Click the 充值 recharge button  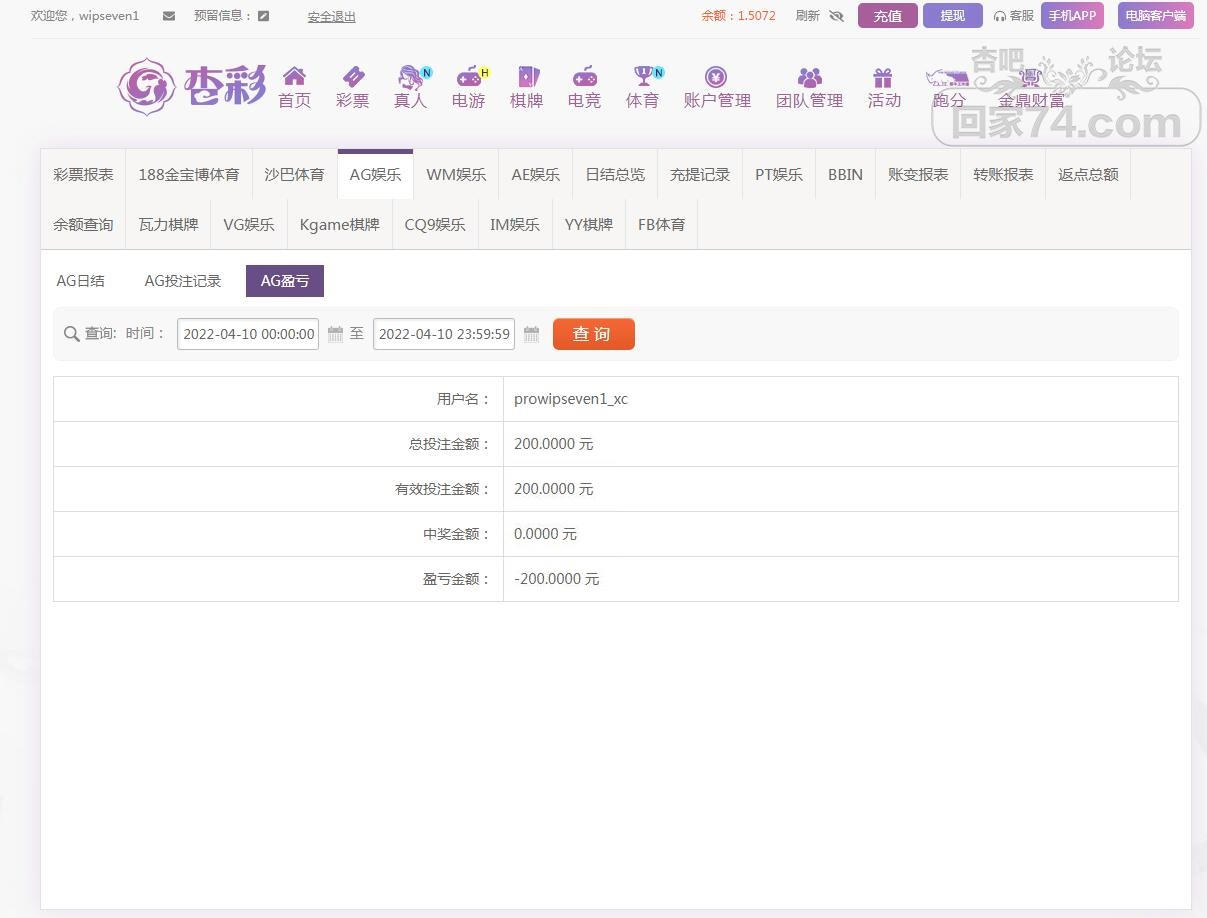(887, 16)
